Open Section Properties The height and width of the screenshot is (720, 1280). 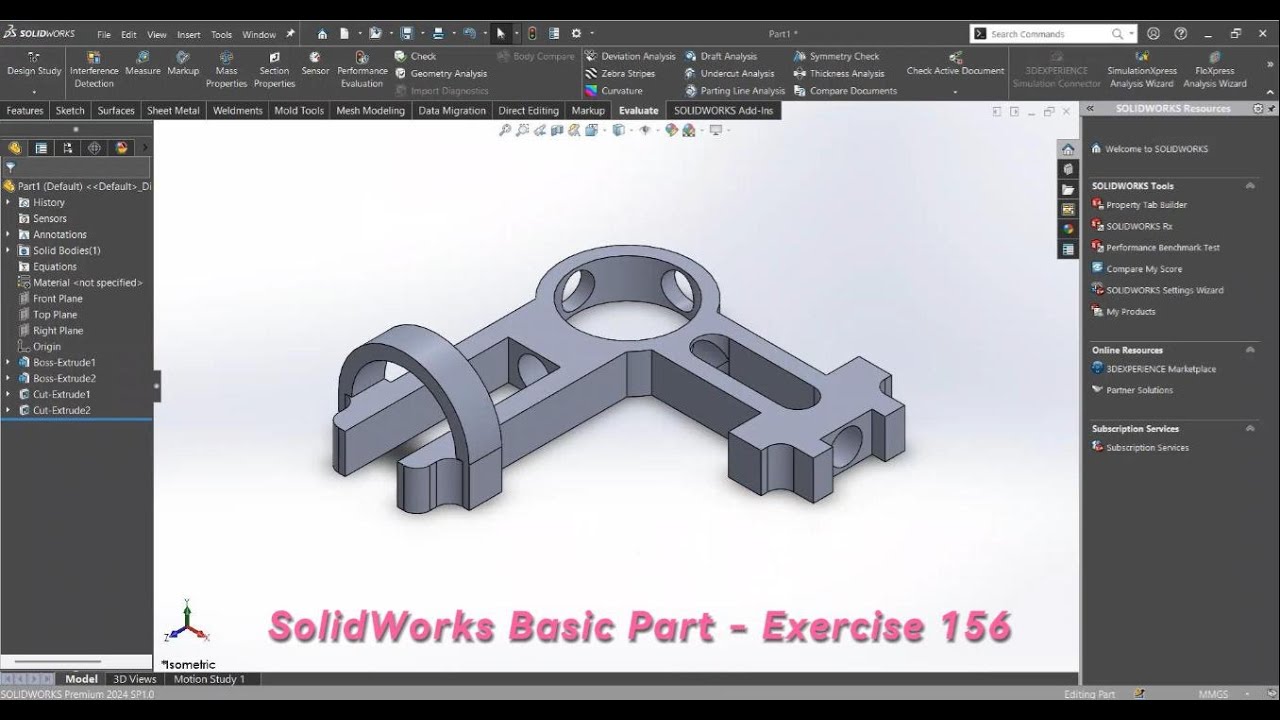(x=274, y=70)
